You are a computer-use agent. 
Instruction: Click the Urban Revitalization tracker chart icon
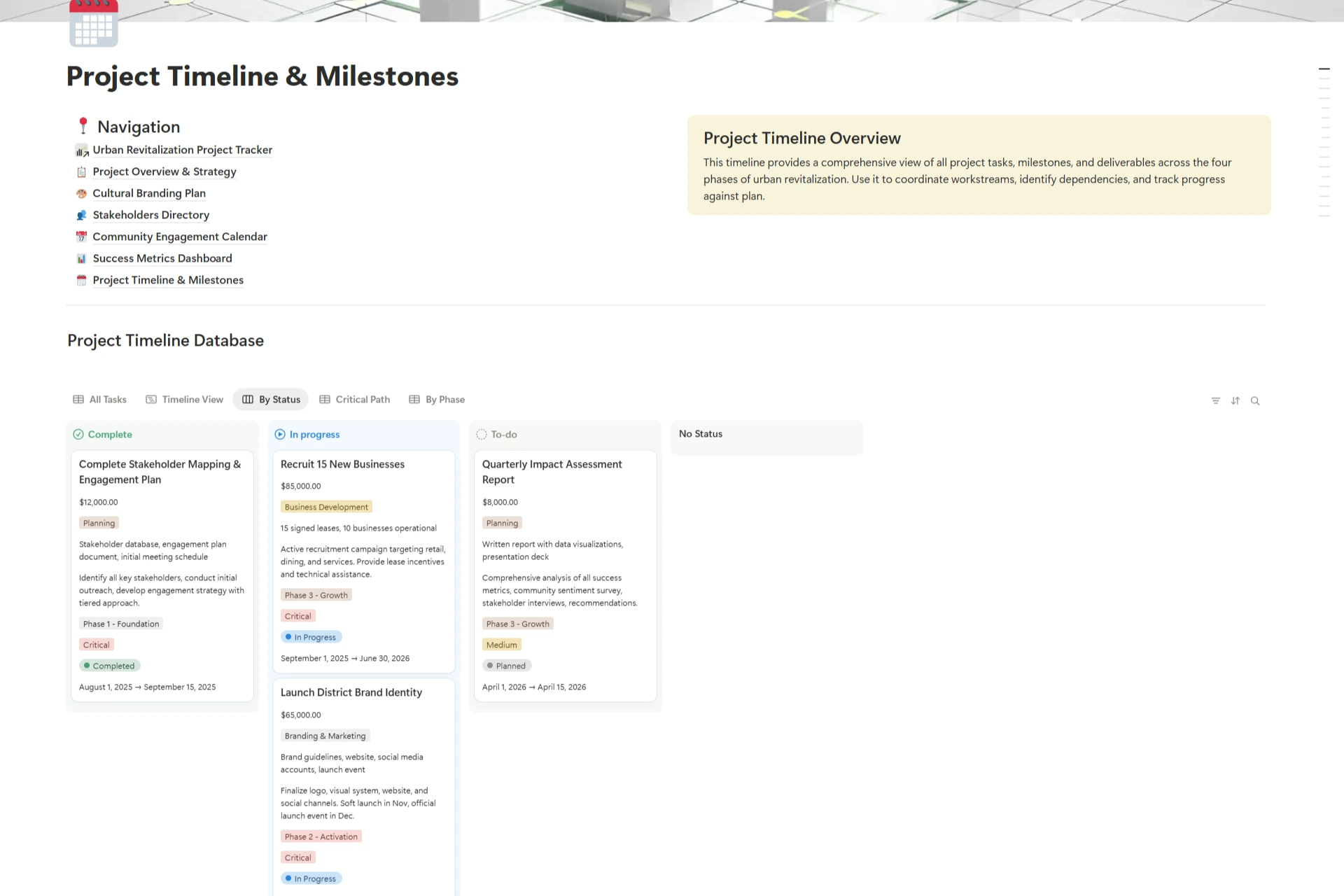point(81,150)
